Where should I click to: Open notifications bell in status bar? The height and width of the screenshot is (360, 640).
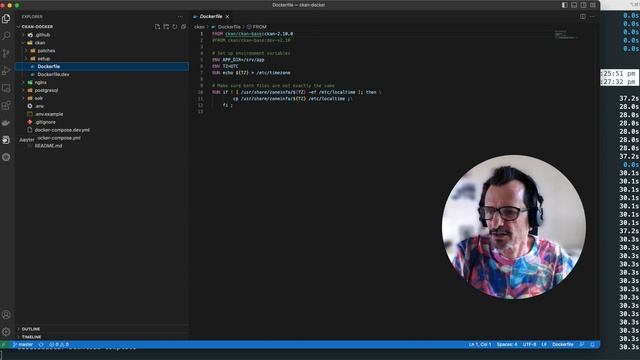pos(593,344)
